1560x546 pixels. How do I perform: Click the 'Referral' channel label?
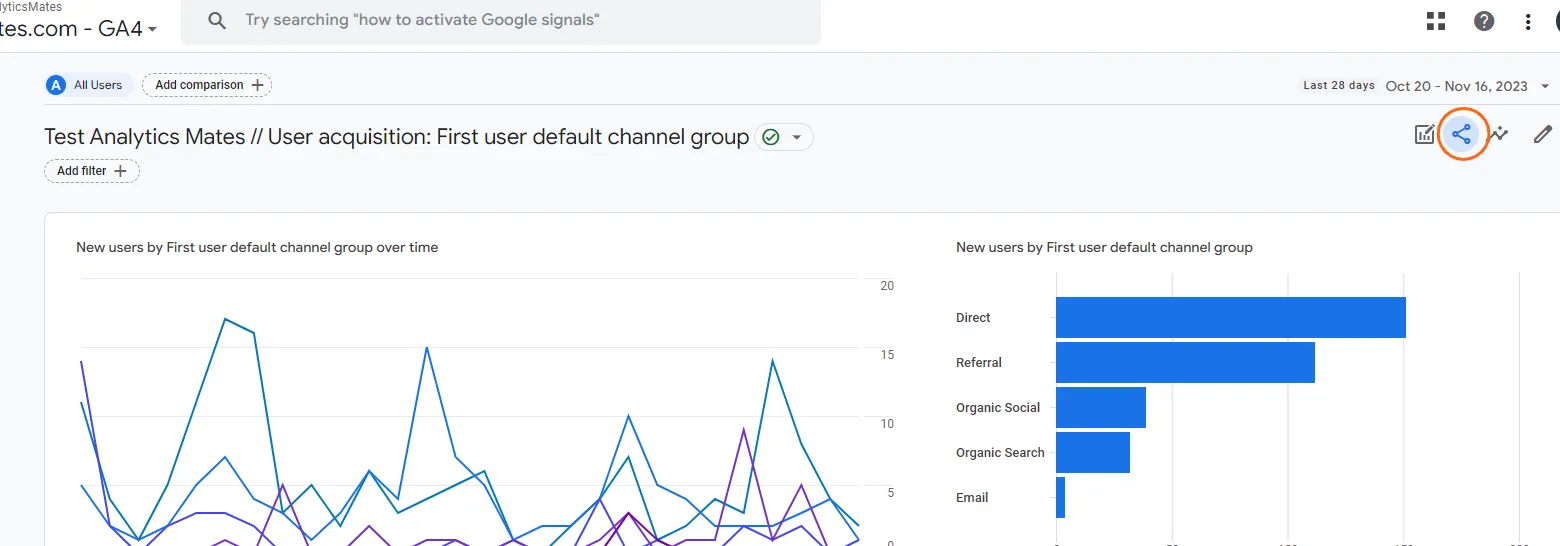coord(979,362)
